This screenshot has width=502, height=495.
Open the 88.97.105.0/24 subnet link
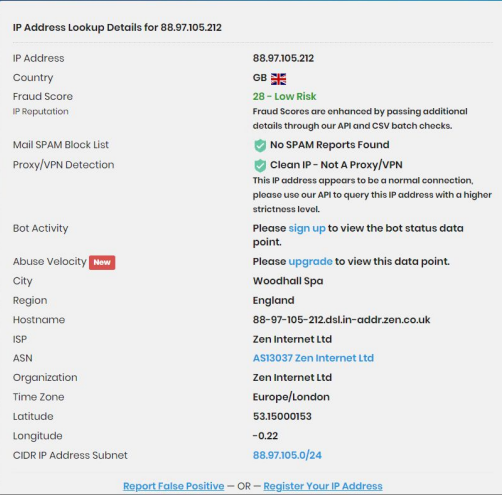(287, 455)
